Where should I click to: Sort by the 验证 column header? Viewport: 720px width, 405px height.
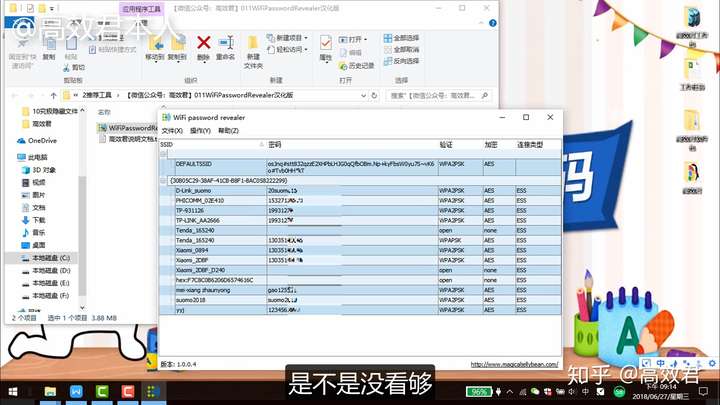[461, 145]
